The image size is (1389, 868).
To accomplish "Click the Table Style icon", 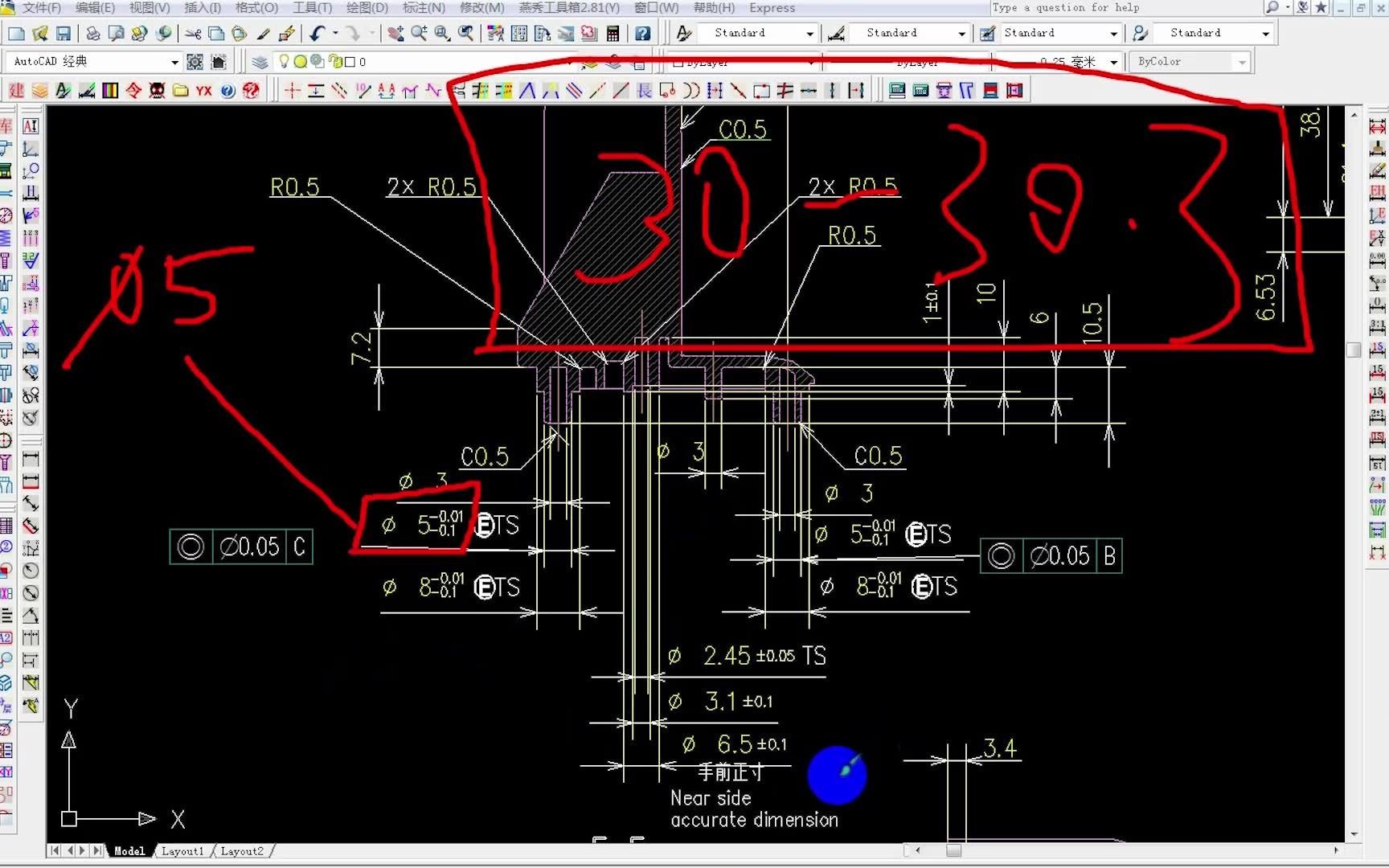I will (987, 33).
